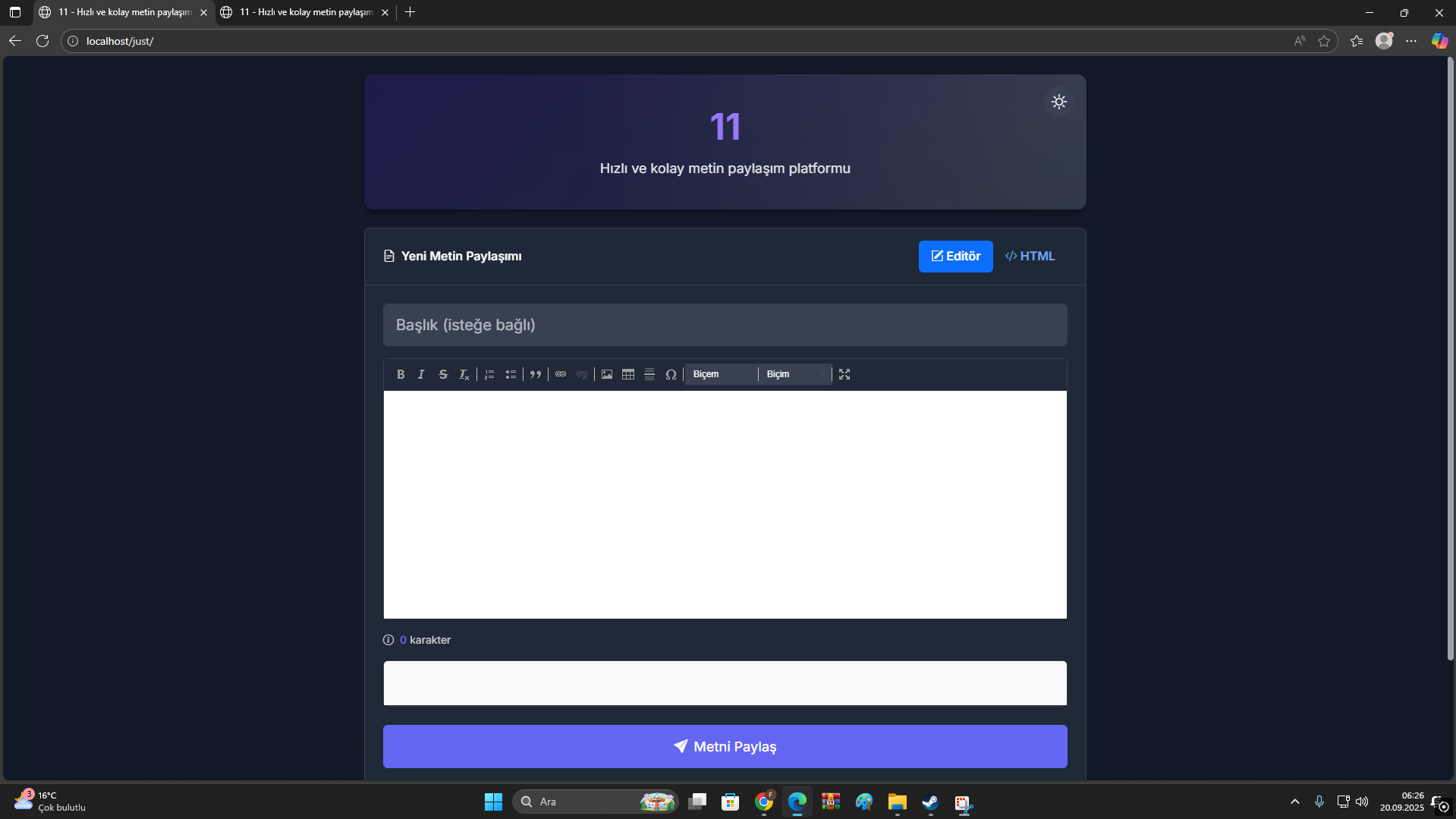This screenshot has height=819, width=1456.
Task: Click the insert image icon
Action: click(607, 374)
